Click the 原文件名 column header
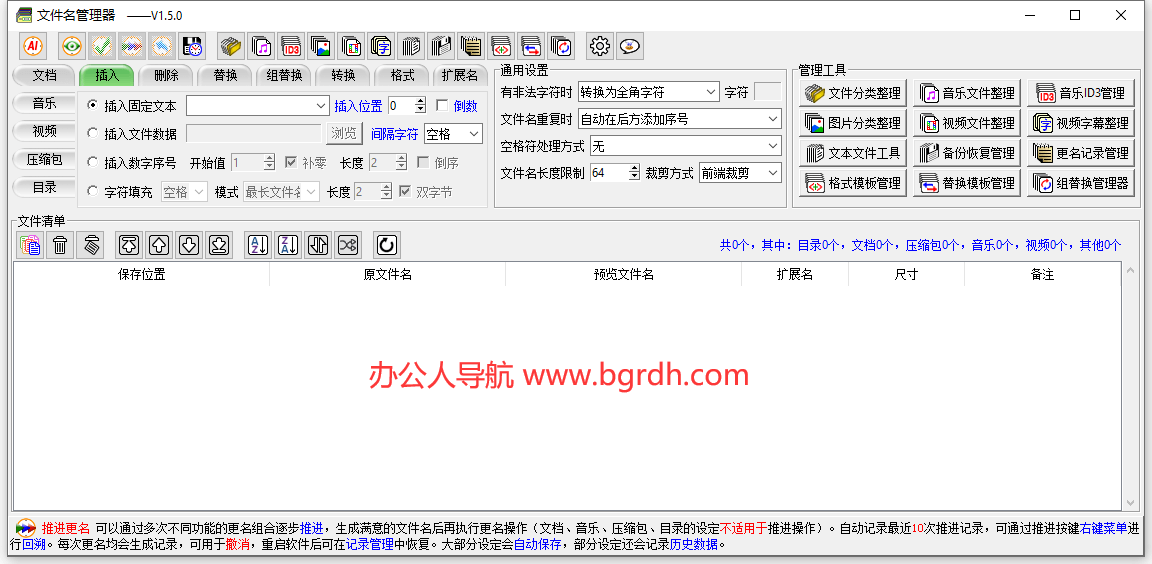 [x=387, y=275]
